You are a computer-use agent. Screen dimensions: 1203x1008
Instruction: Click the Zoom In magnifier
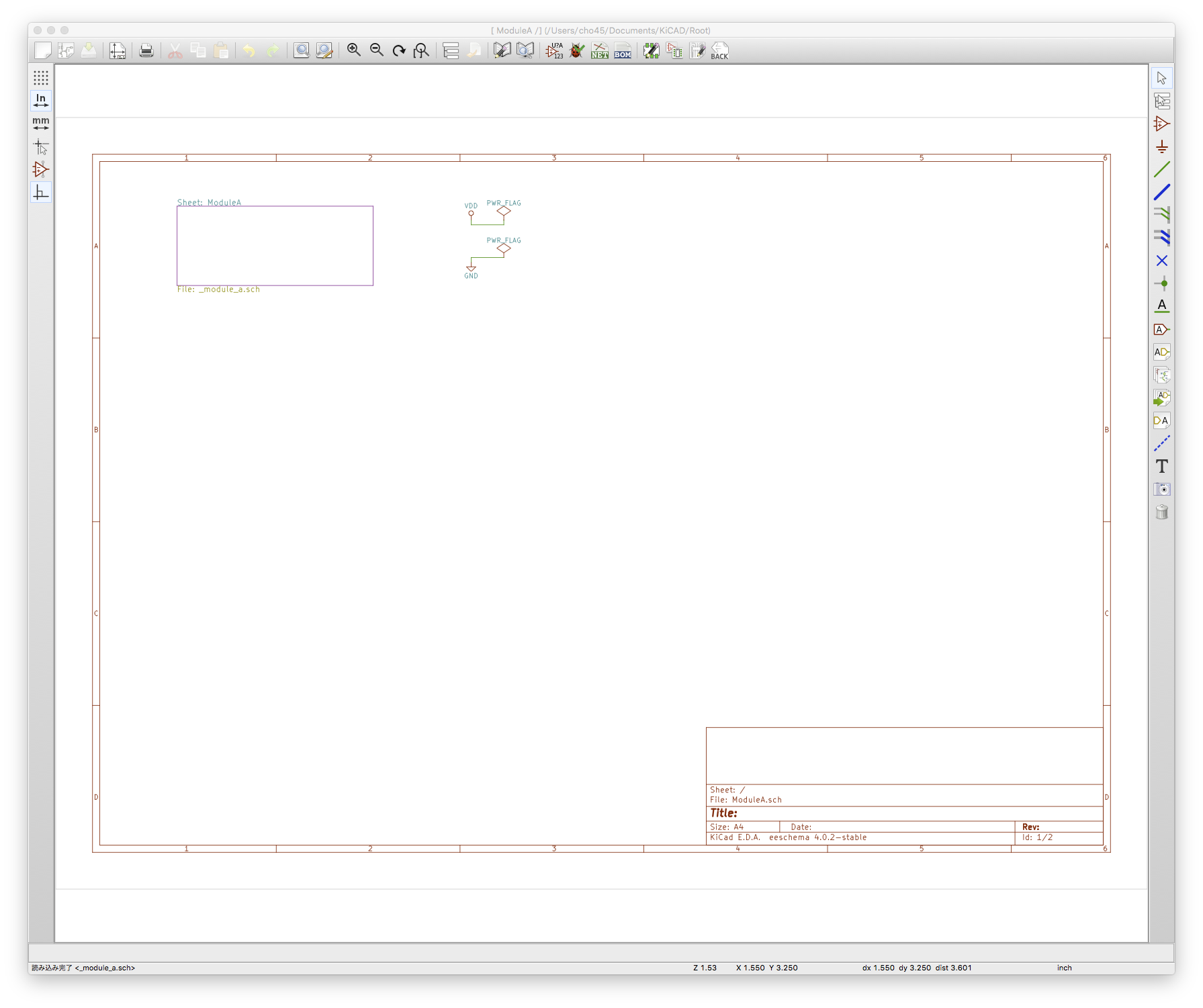click(353, 51)
